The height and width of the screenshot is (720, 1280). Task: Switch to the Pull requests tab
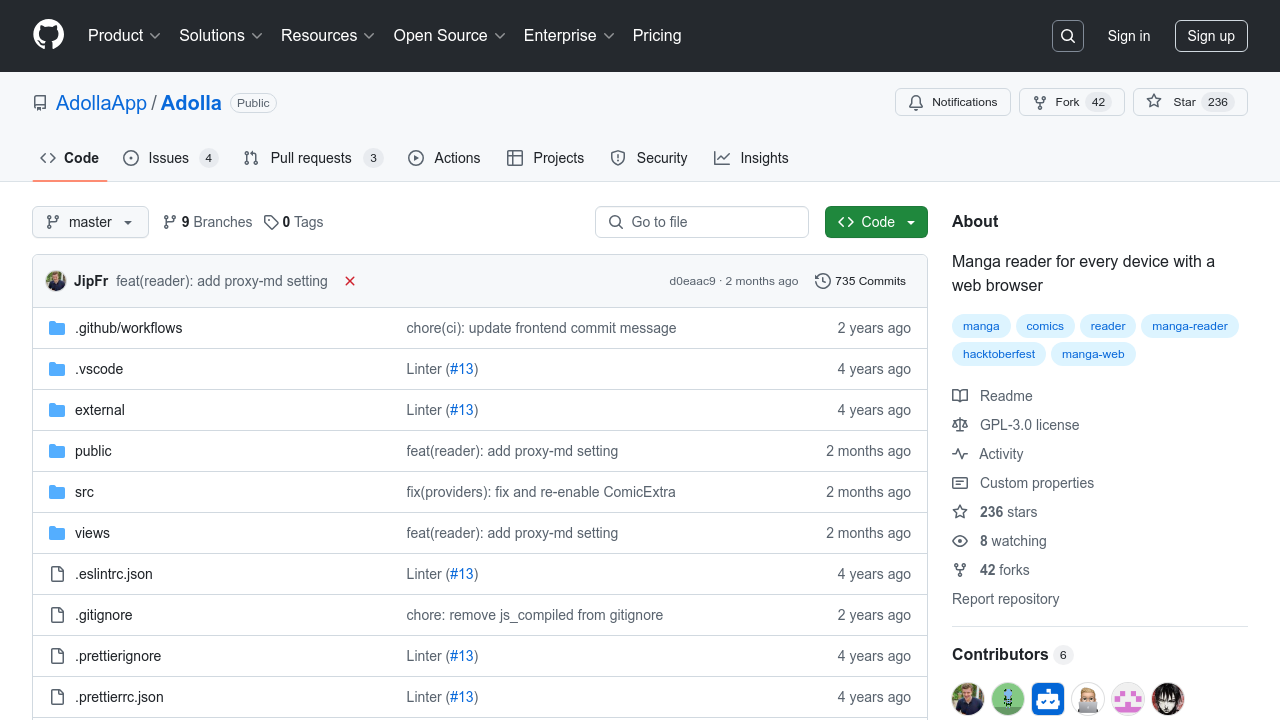[313, 158]
